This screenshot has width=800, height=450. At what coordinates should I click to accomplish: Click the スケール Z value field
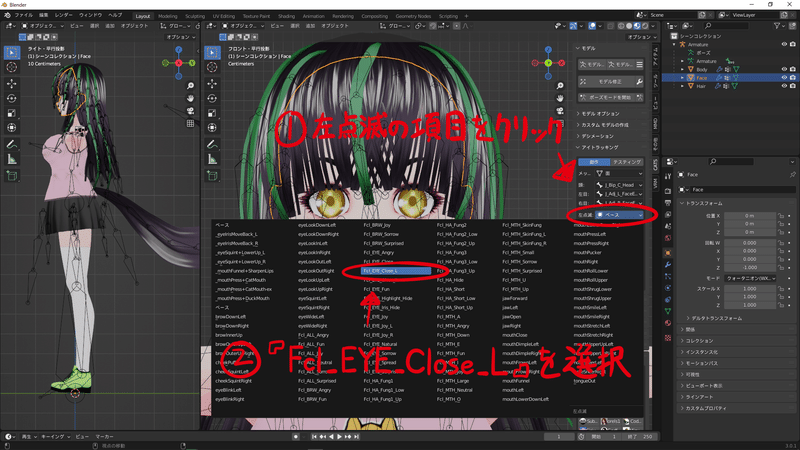tap(749, 305)
